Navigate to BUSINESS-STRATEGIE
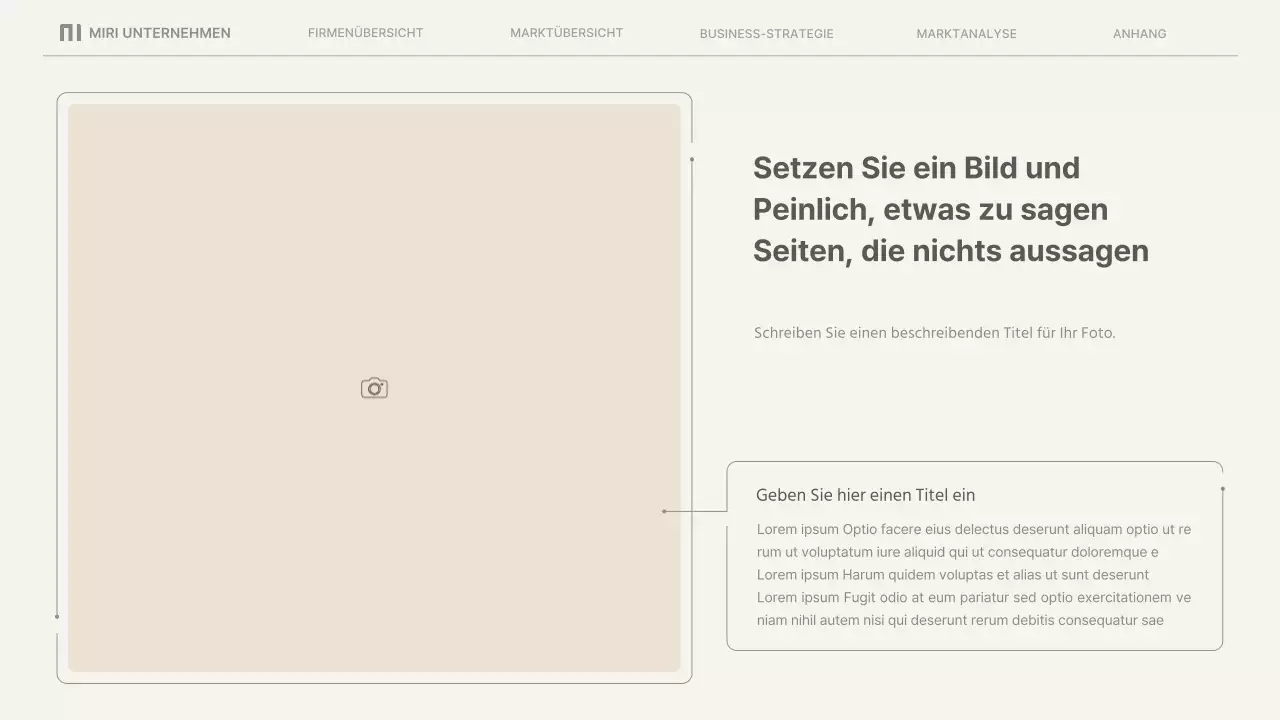This screenshot has height=720, width=1280. click(767, 33)
